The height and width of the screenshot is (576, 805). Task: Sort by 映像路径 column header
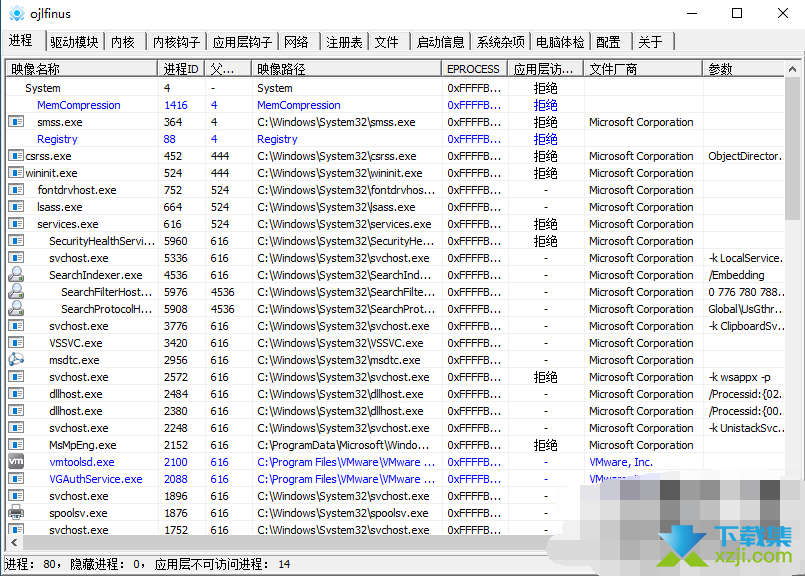pyautogui.click(x=346, y=69)
